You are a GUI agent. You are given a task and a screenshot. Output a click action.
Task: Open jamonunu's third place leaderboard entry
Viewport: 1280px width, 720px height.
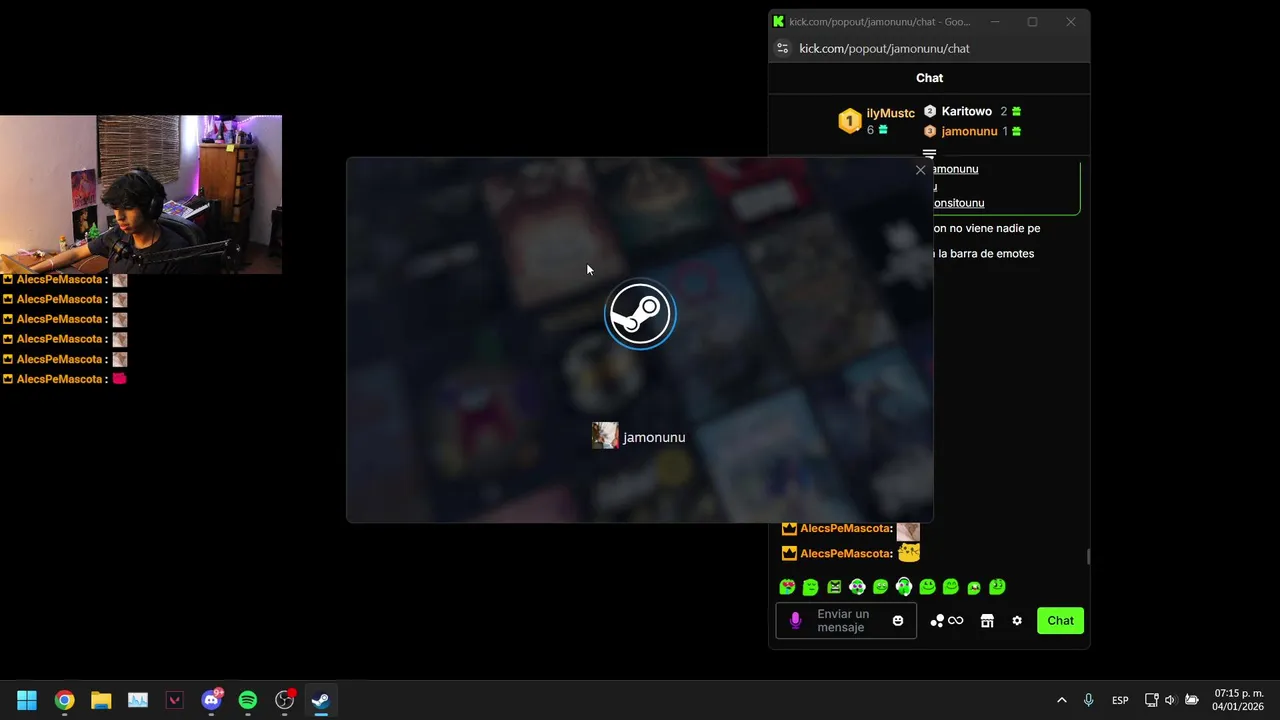(972, 131)
